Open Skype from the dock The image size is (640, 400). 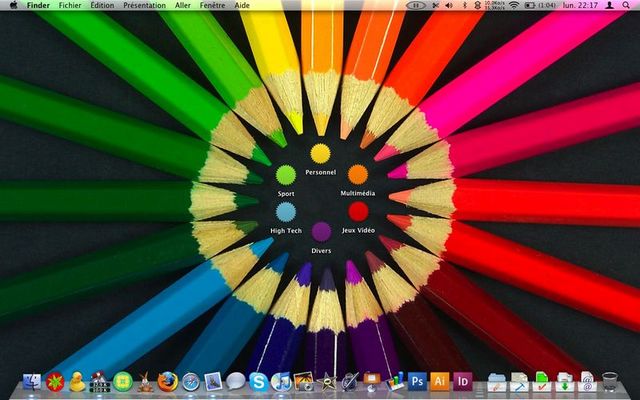tap(258, 382)
